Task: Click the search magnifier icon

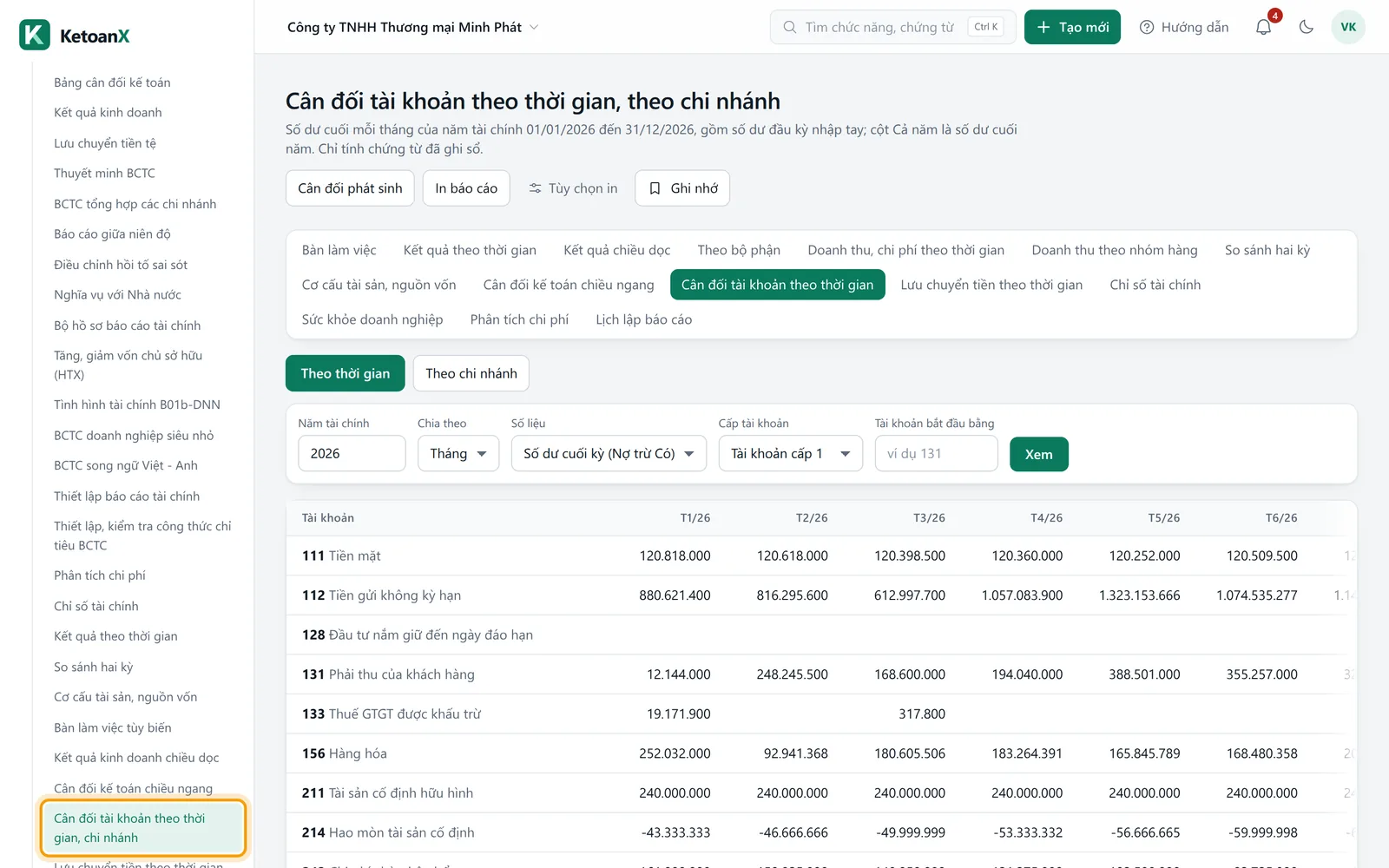Action: pyautogui.click(x=789, y=27)
